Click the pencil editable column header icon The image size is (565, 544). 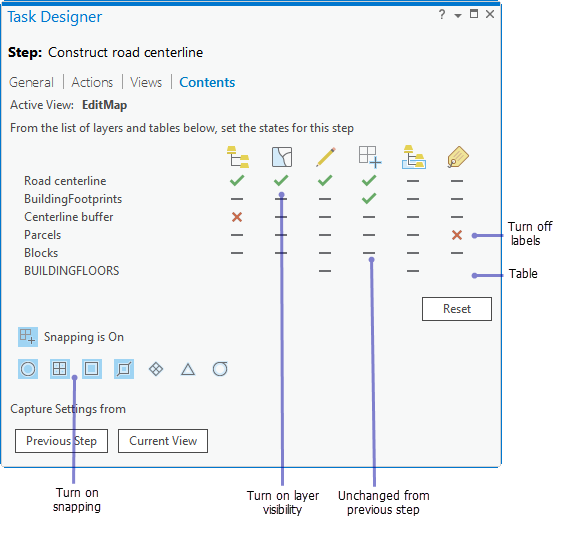326,157
